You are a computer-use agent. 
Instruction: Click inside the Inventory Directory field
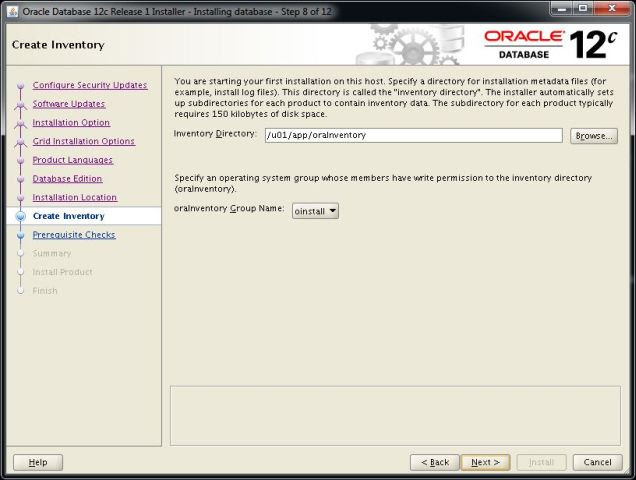[414, 135]
